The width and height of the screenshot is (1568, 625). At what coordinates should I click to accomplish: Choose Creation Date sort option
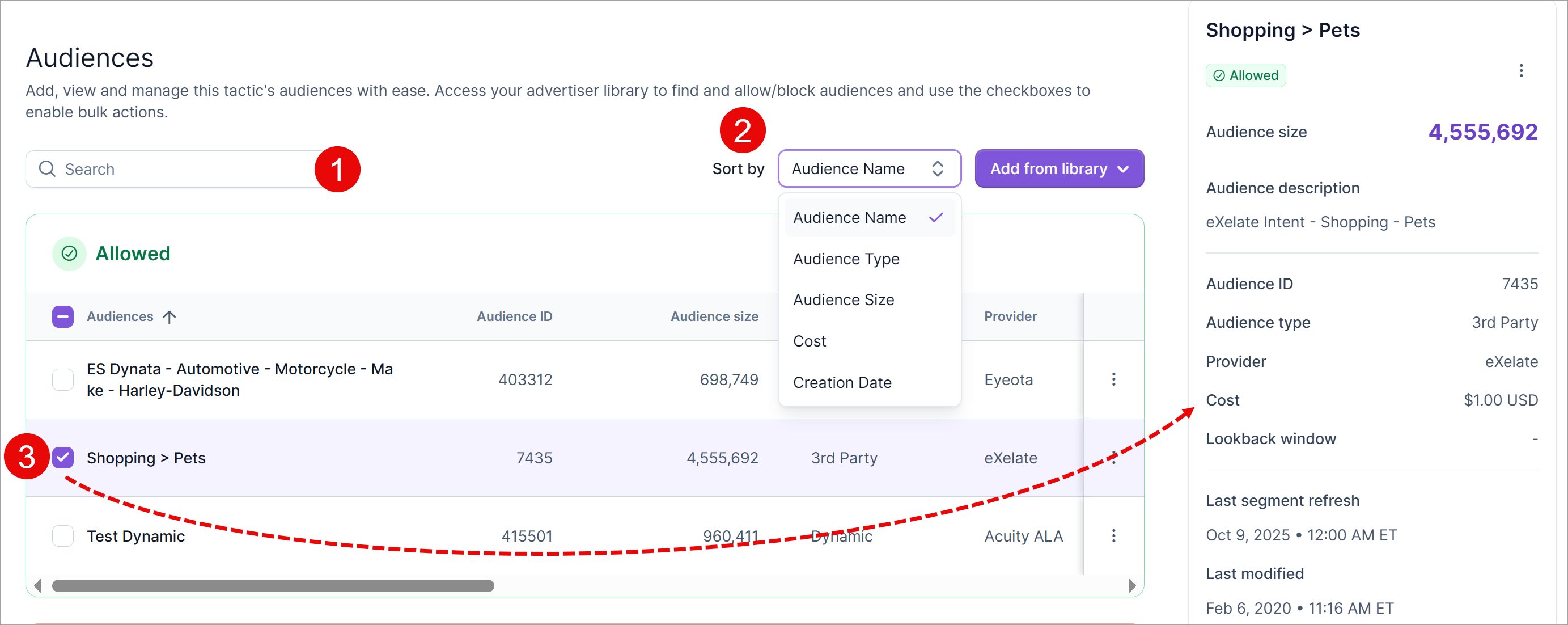(842, 383)
